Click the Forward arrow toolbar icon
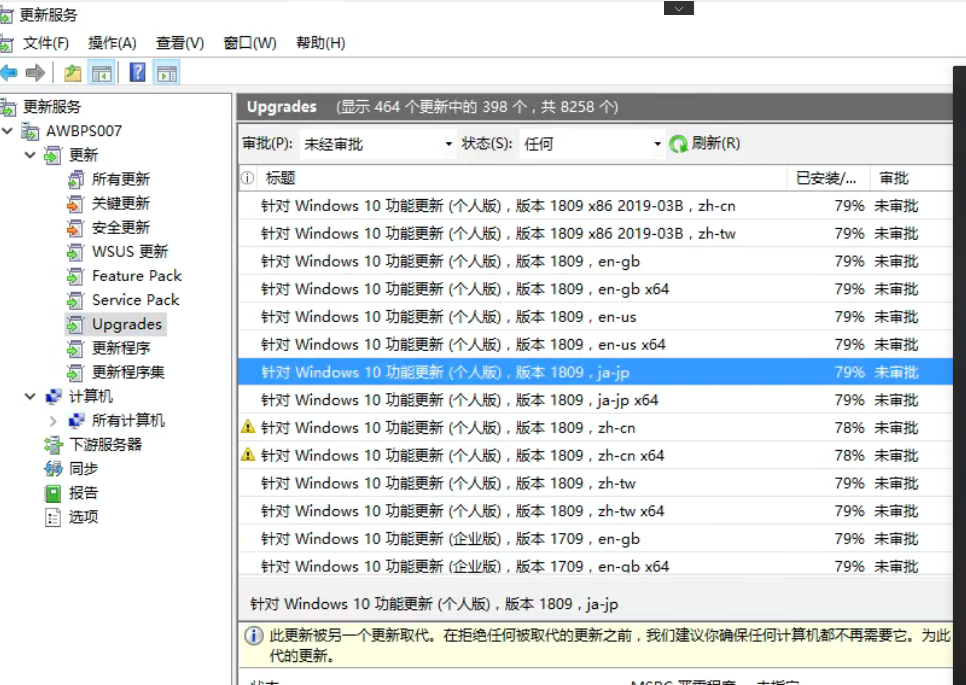This screenshot has width=966, height=685. [x=35, y=73]
